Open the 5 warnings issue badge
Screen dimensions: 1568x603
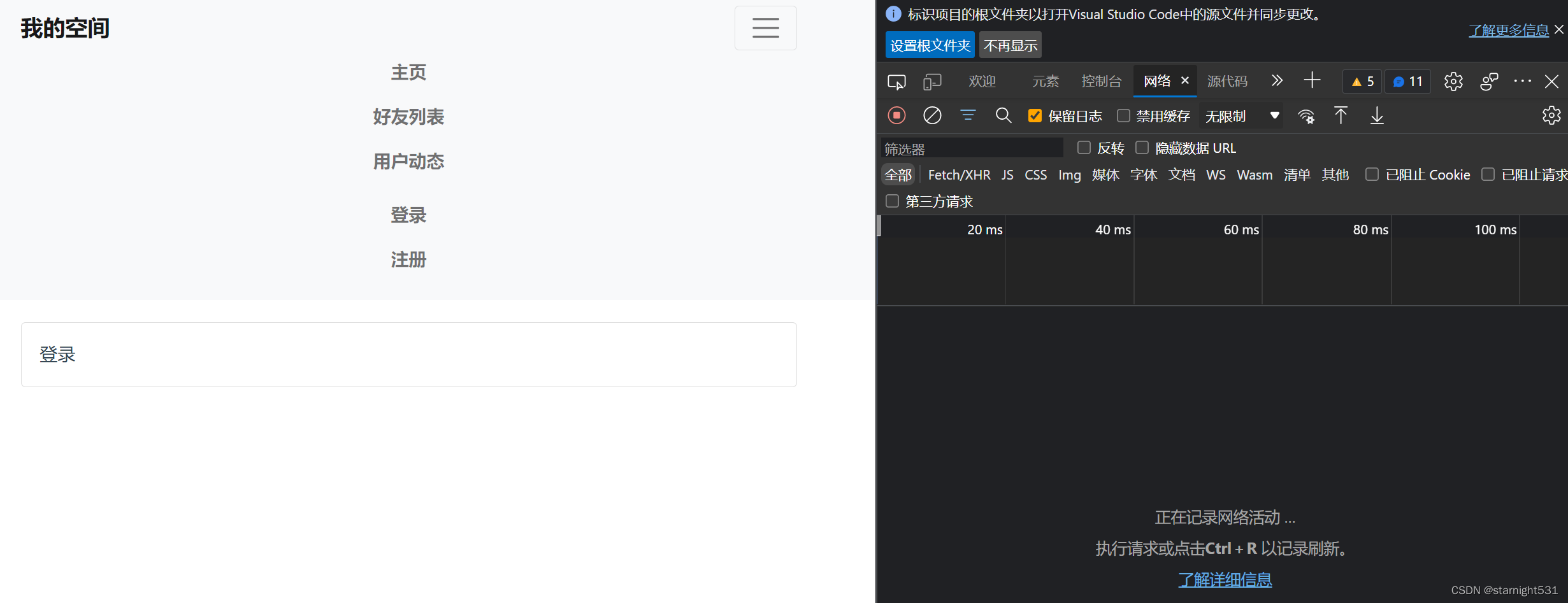click(1363, 82)
